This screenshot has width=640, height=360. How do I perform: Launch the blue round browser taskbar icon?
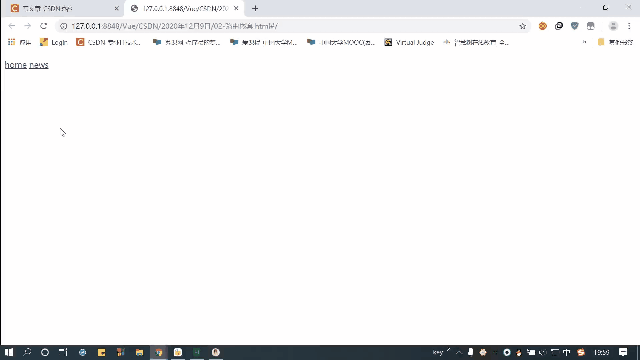(82, 352)
